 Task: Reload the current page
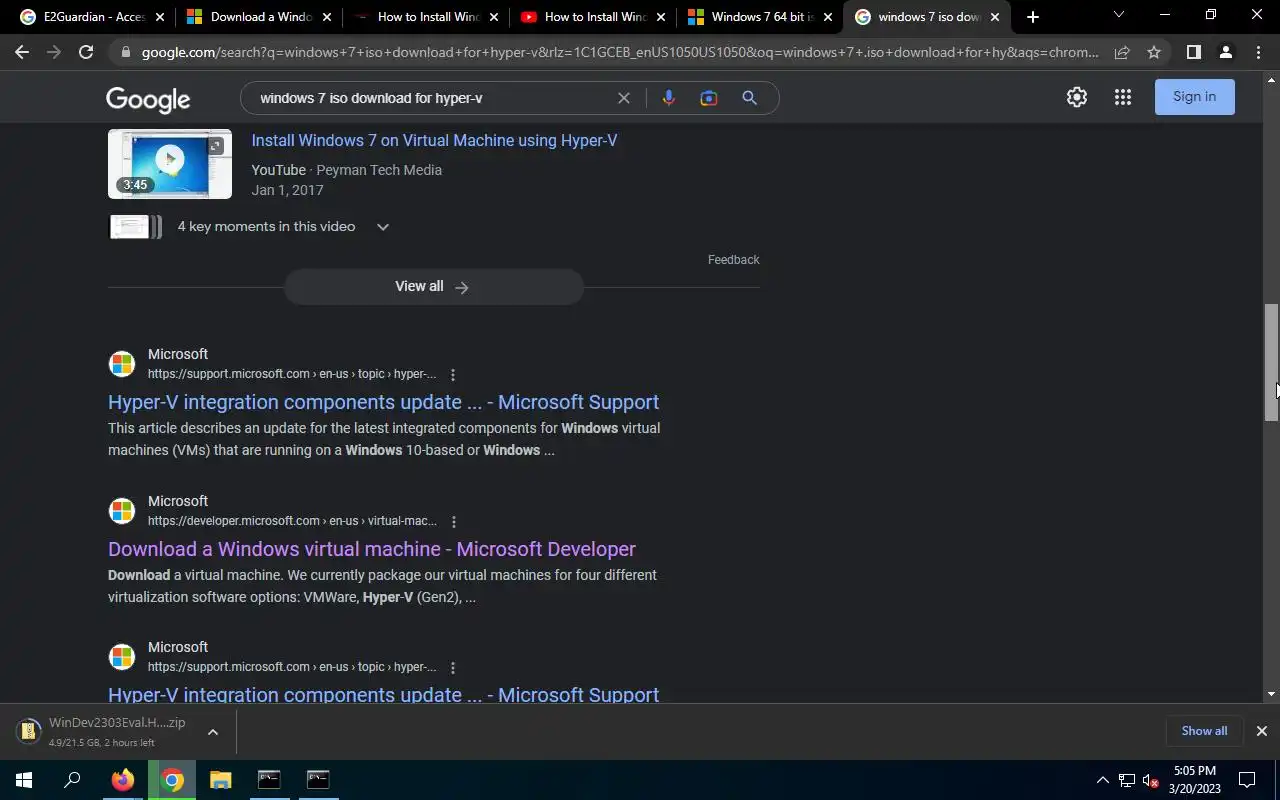pos(86,52)
